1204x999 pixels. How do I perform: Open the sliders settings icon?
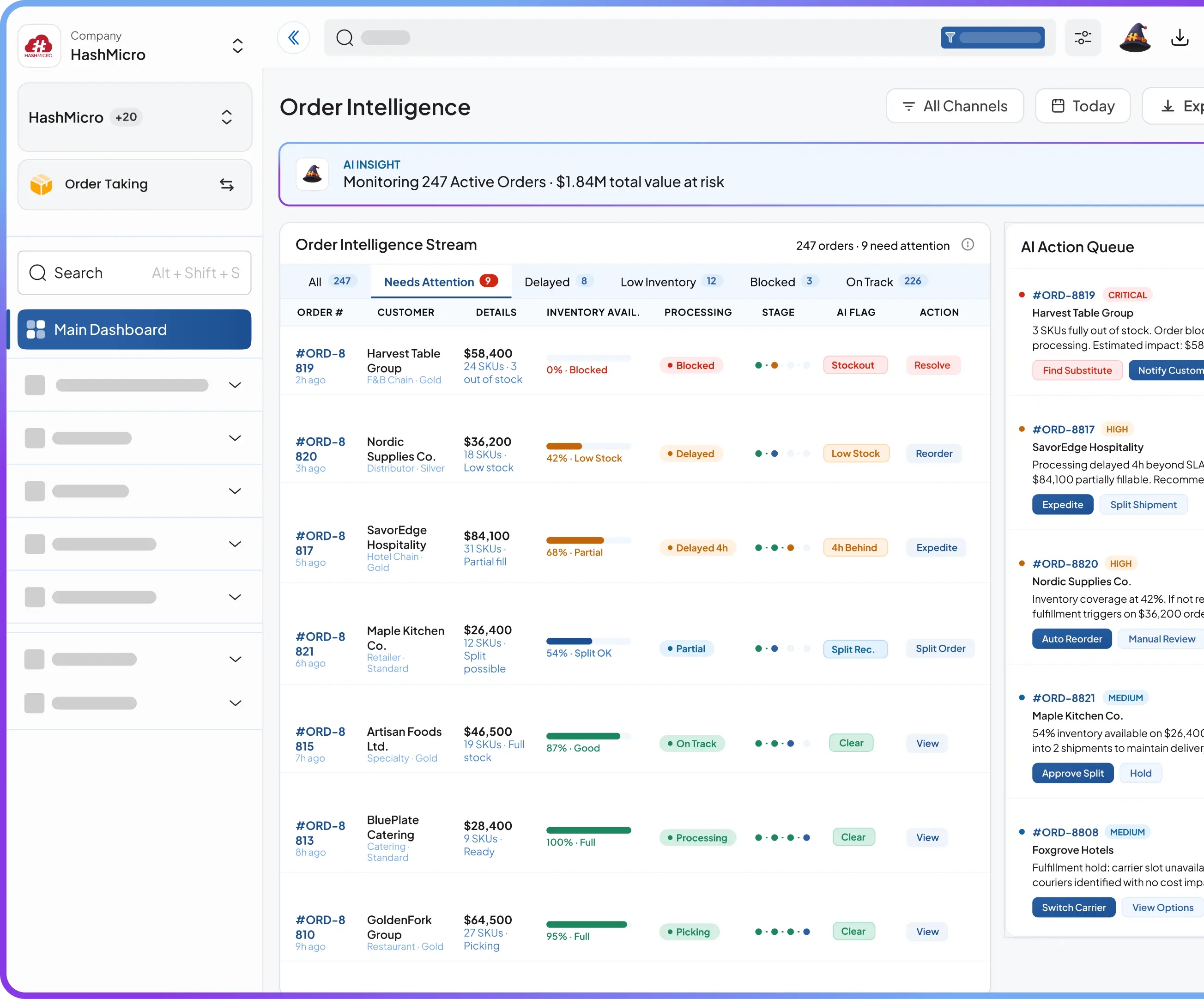1083,38
